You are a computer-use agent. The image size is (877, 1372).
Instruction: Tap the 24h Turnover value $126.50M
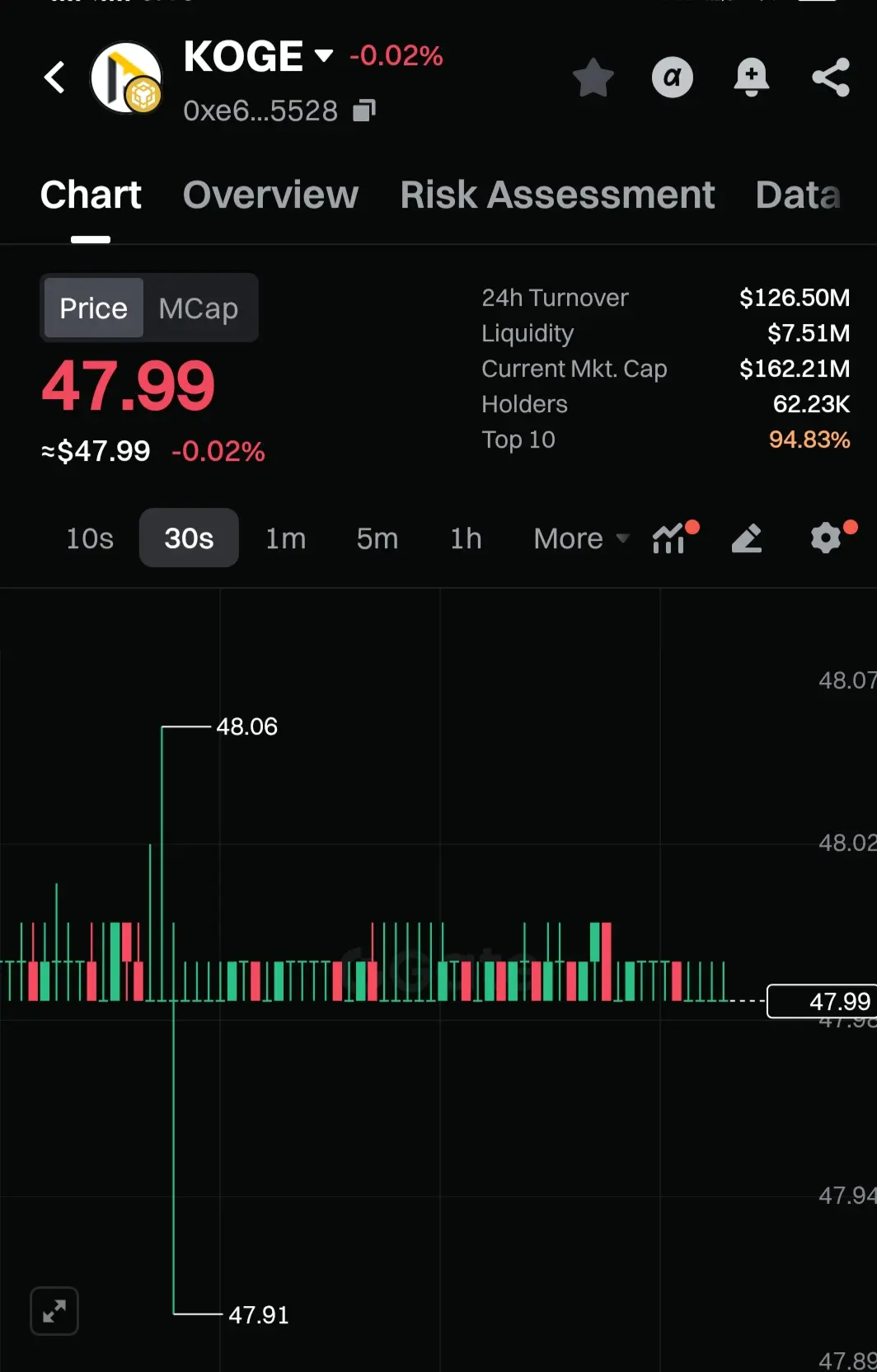pyautogui.click(x=795, y=298)
